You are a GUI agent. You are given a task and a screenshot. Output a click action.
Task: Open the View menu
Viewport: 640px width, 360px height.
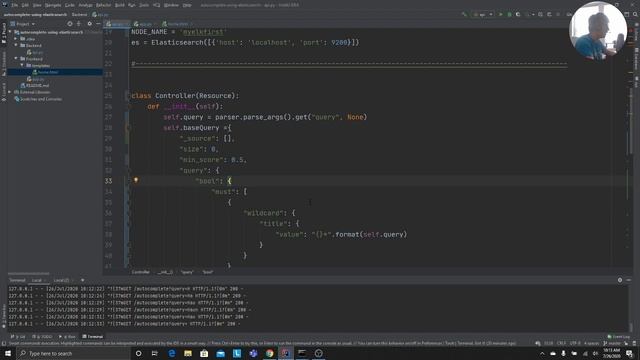click(37, 5)
